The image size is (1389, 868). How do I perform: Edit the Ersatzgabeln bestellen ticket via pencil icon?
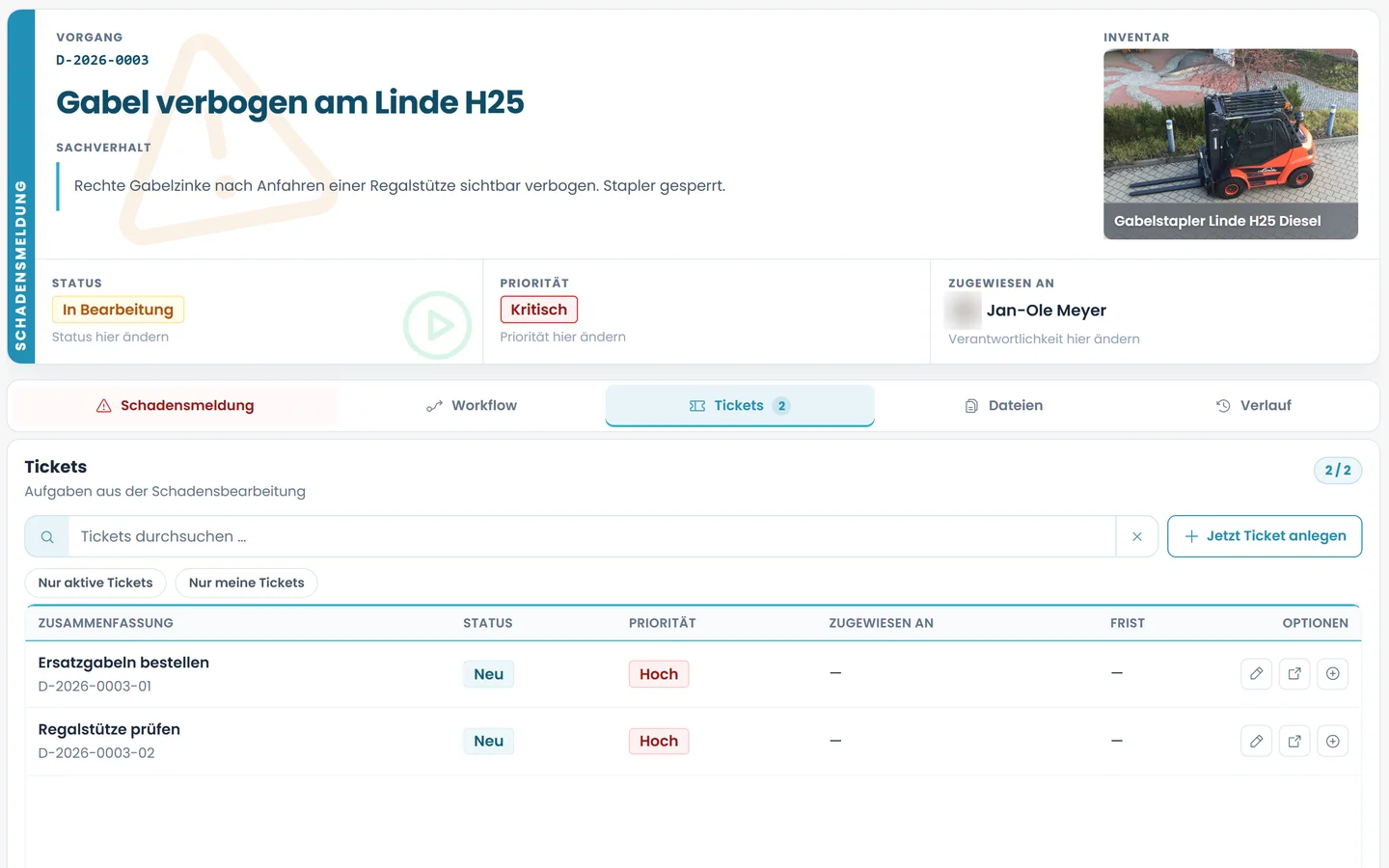coord(1256,674)
